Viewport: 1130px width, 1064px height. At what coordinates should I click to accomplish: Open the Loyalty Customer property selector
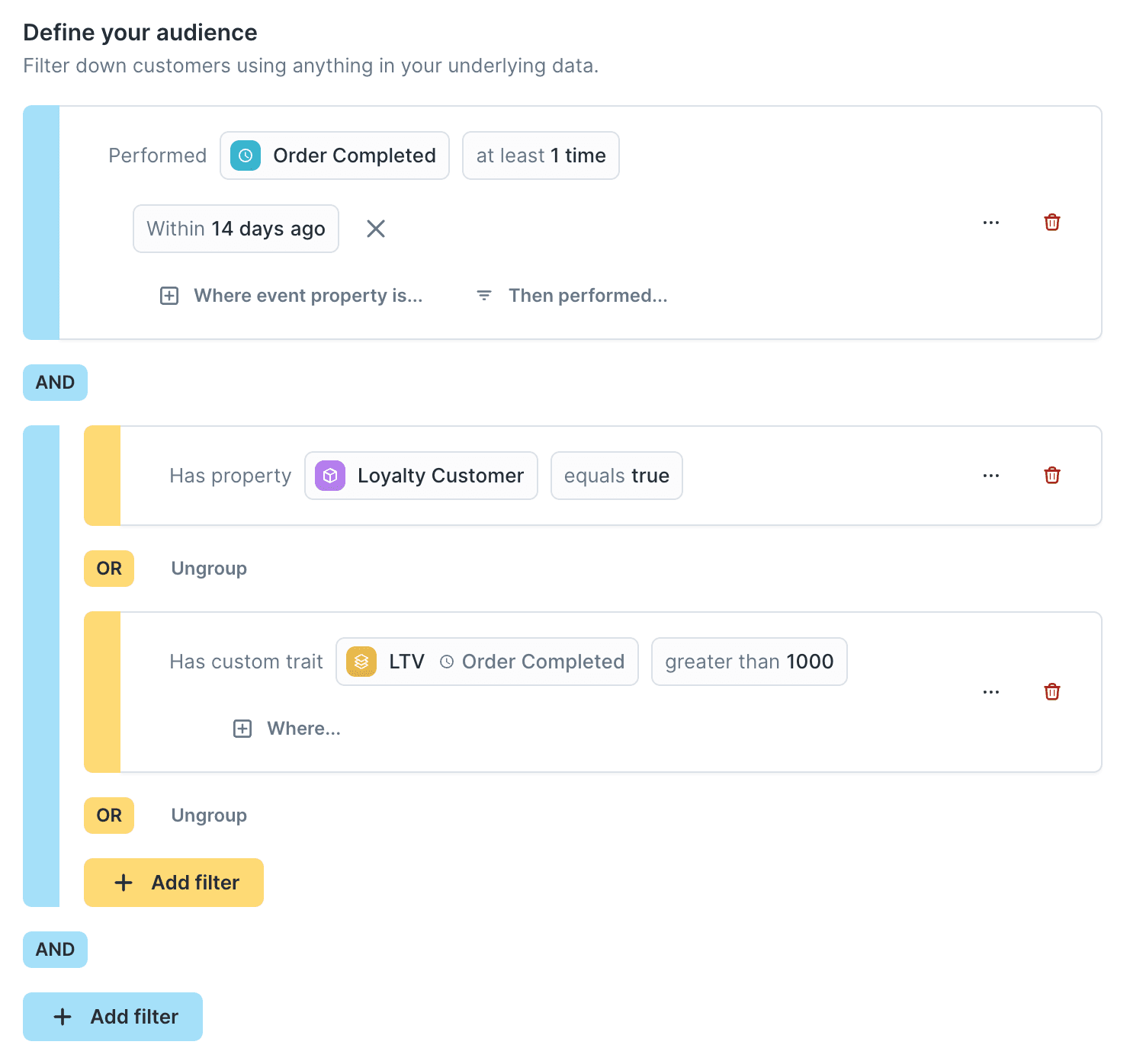pyautogui.click(x=421, y=476)
